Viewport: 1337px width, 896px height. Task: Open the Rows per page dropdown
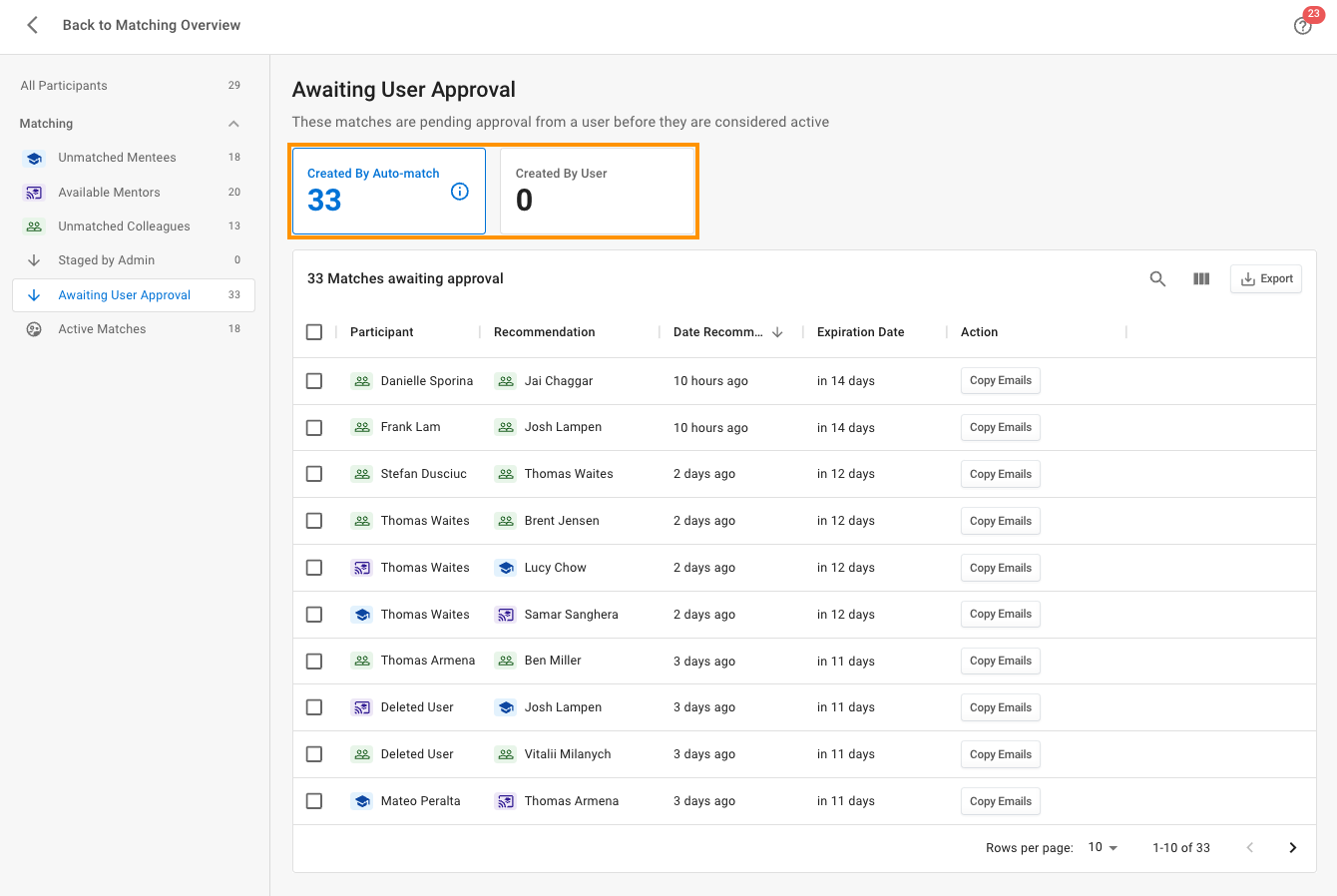[x=1103, y=847]
